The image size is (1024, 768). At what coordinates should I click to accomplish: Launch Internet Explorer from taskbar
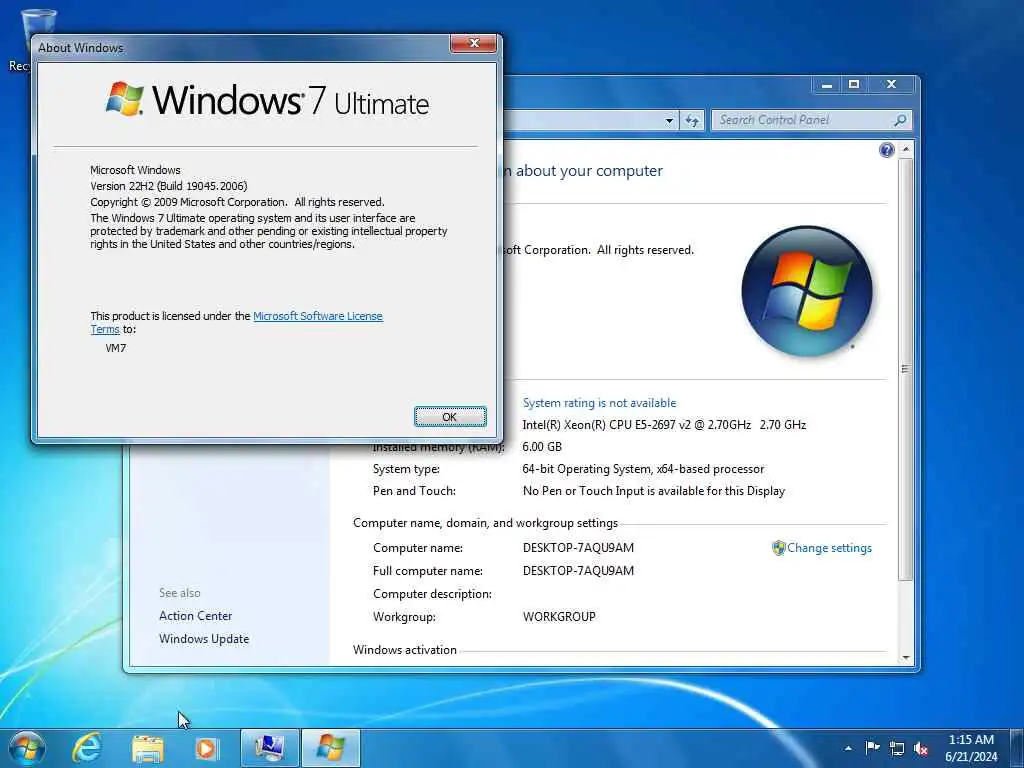pyautogui.click(x=87, y=748)
